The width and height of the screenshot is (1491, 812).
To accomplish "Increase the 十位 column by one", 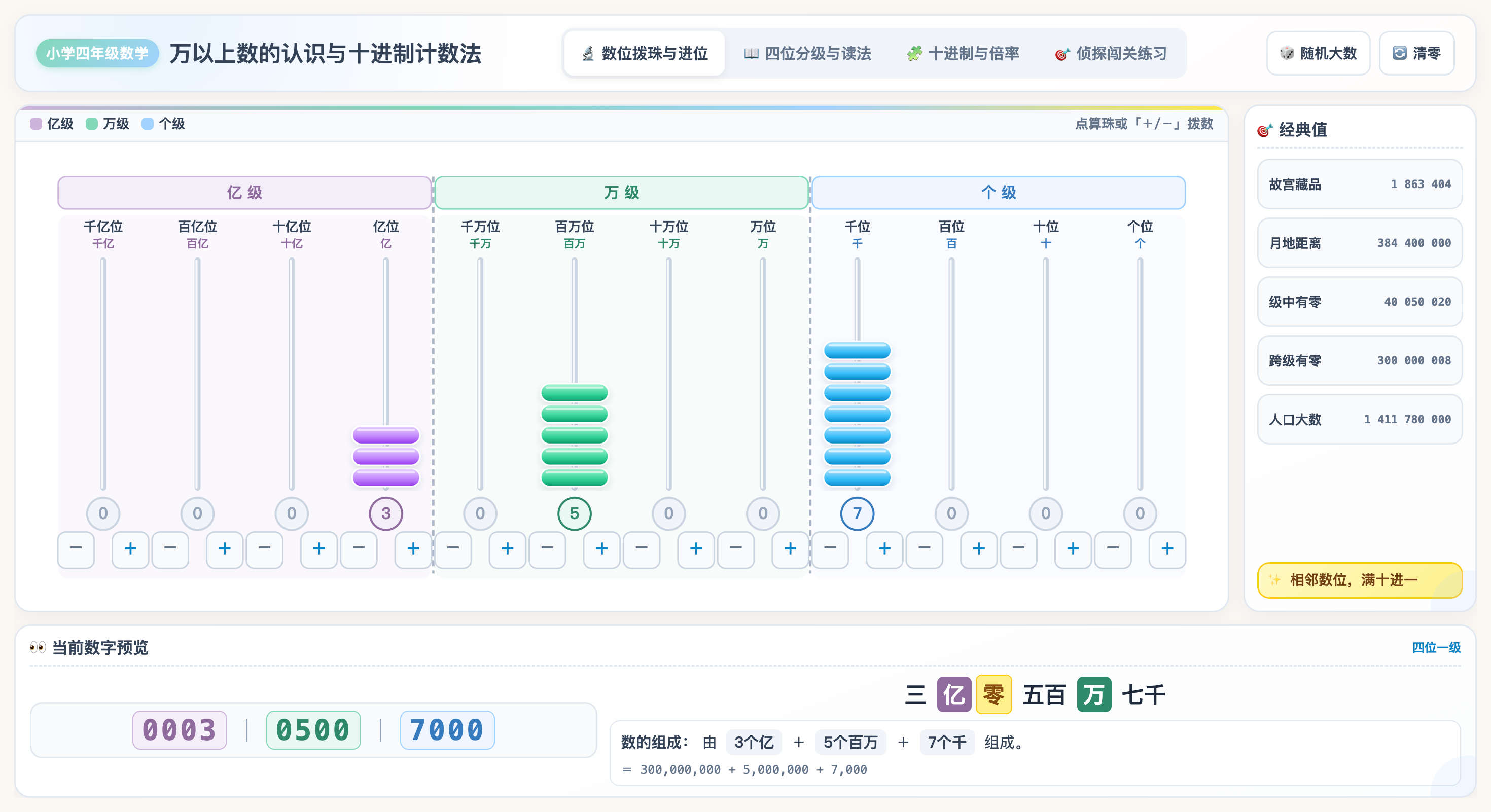I will 1074,549.
